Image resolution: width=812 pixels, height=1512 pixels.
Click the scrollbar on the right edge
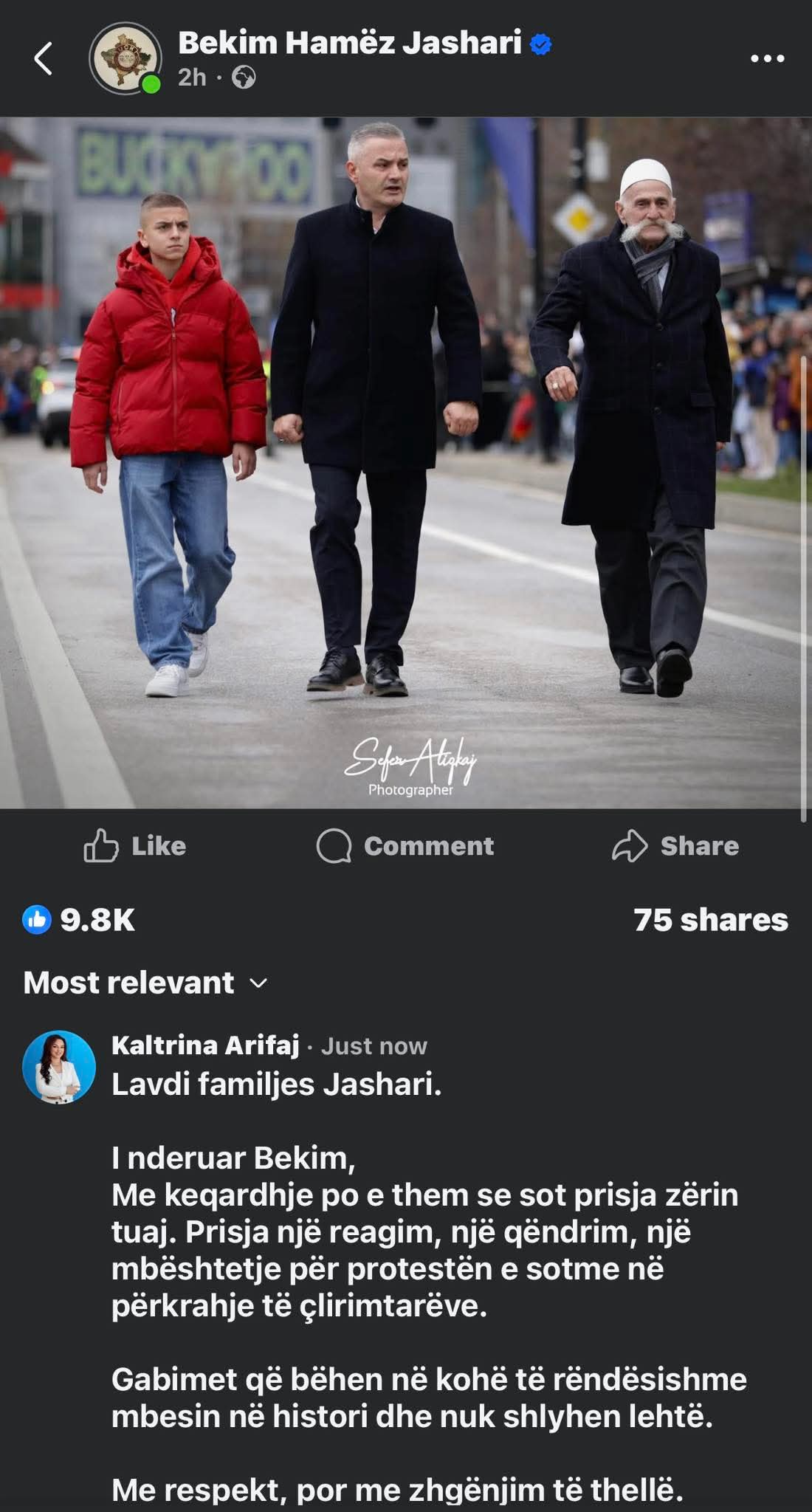804,588
